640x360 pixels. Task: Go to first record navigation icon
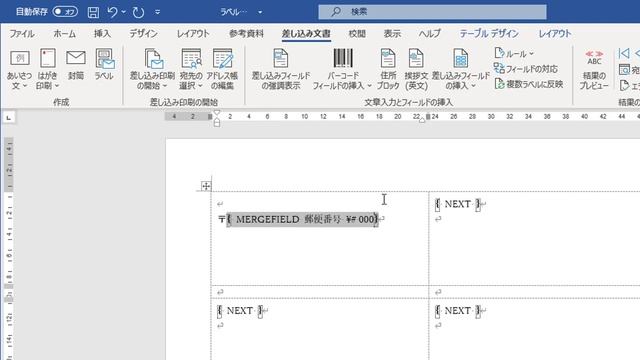point(624,53)
